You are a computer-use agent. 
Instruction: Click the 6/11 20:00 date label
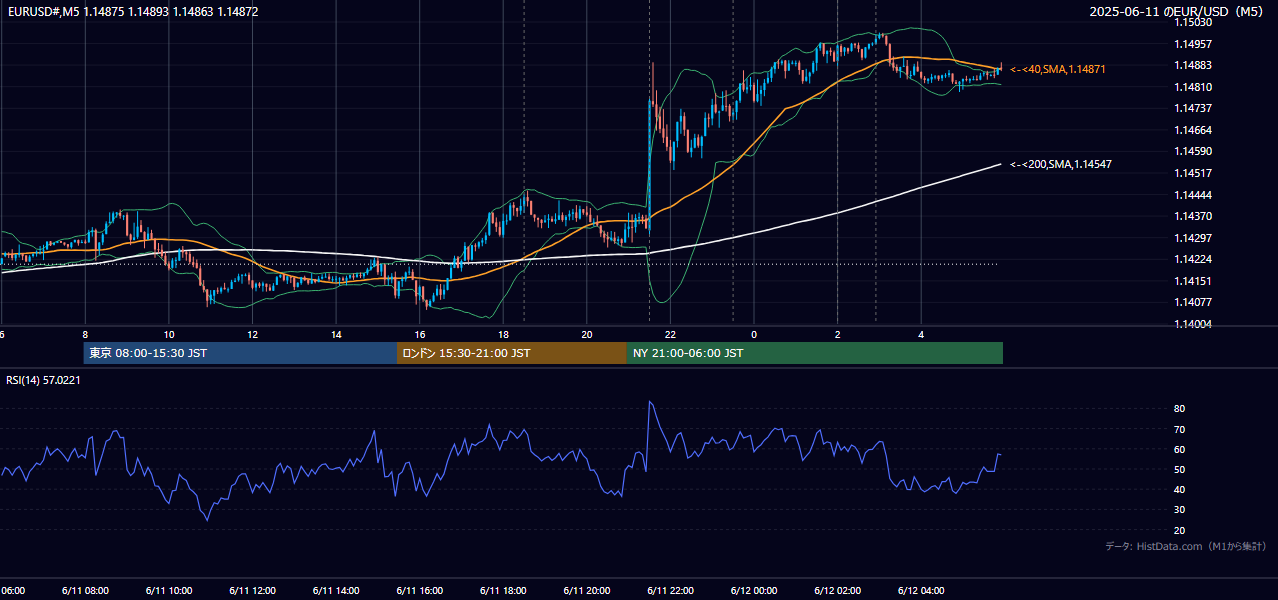click(586, 591)
